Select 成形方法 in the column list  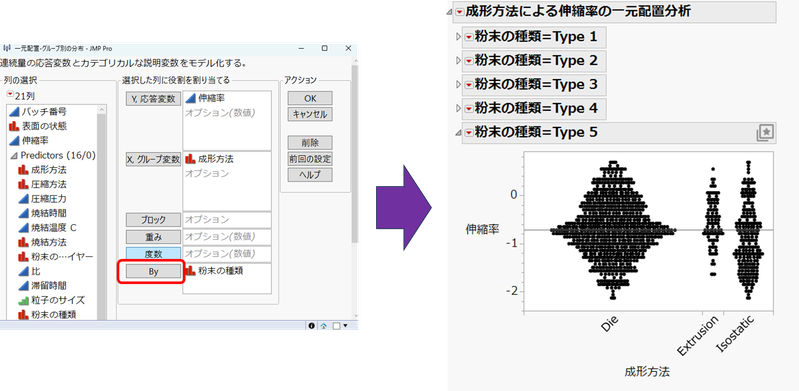pos(43,169)
